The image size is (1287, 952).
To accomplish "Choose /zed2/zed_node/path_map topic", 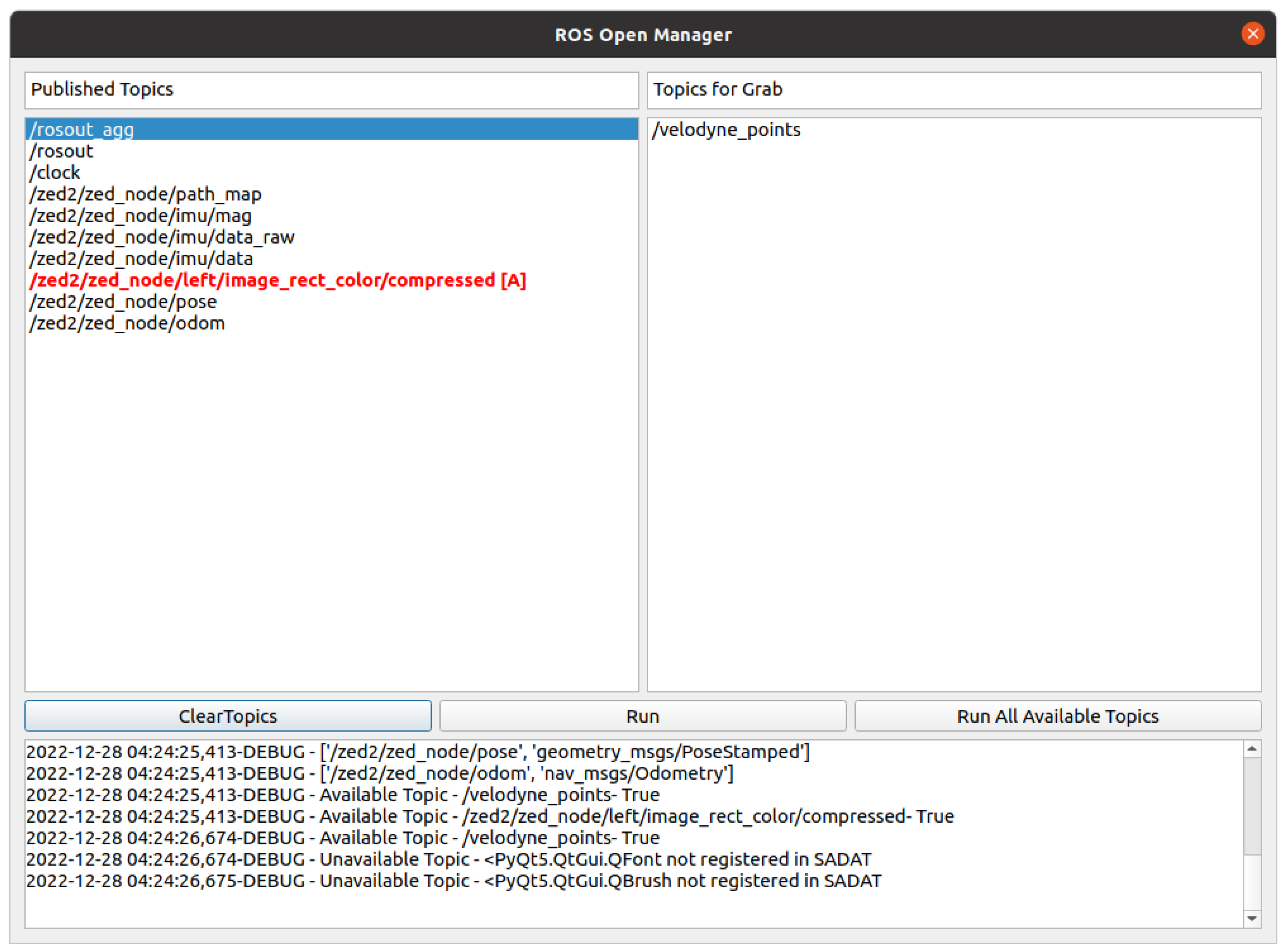I will (x=145, y=194).
